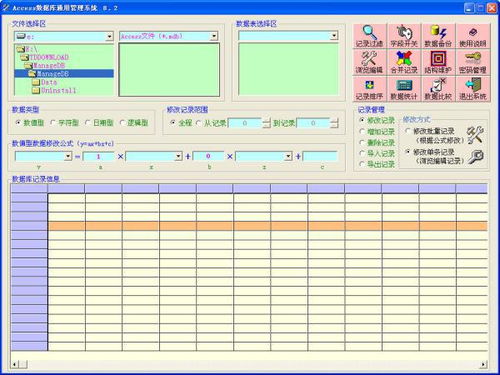Open the e: drive dropdown
This screenshot has height=375, width=500.
pyautogui.click(x=109, y=36)
